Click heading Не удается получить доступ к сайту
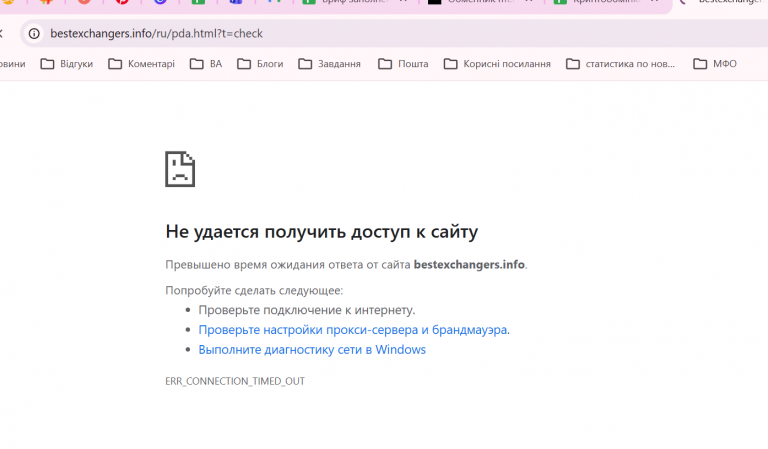This screenshot has width=768, height=449. click(x=321, y=232)
